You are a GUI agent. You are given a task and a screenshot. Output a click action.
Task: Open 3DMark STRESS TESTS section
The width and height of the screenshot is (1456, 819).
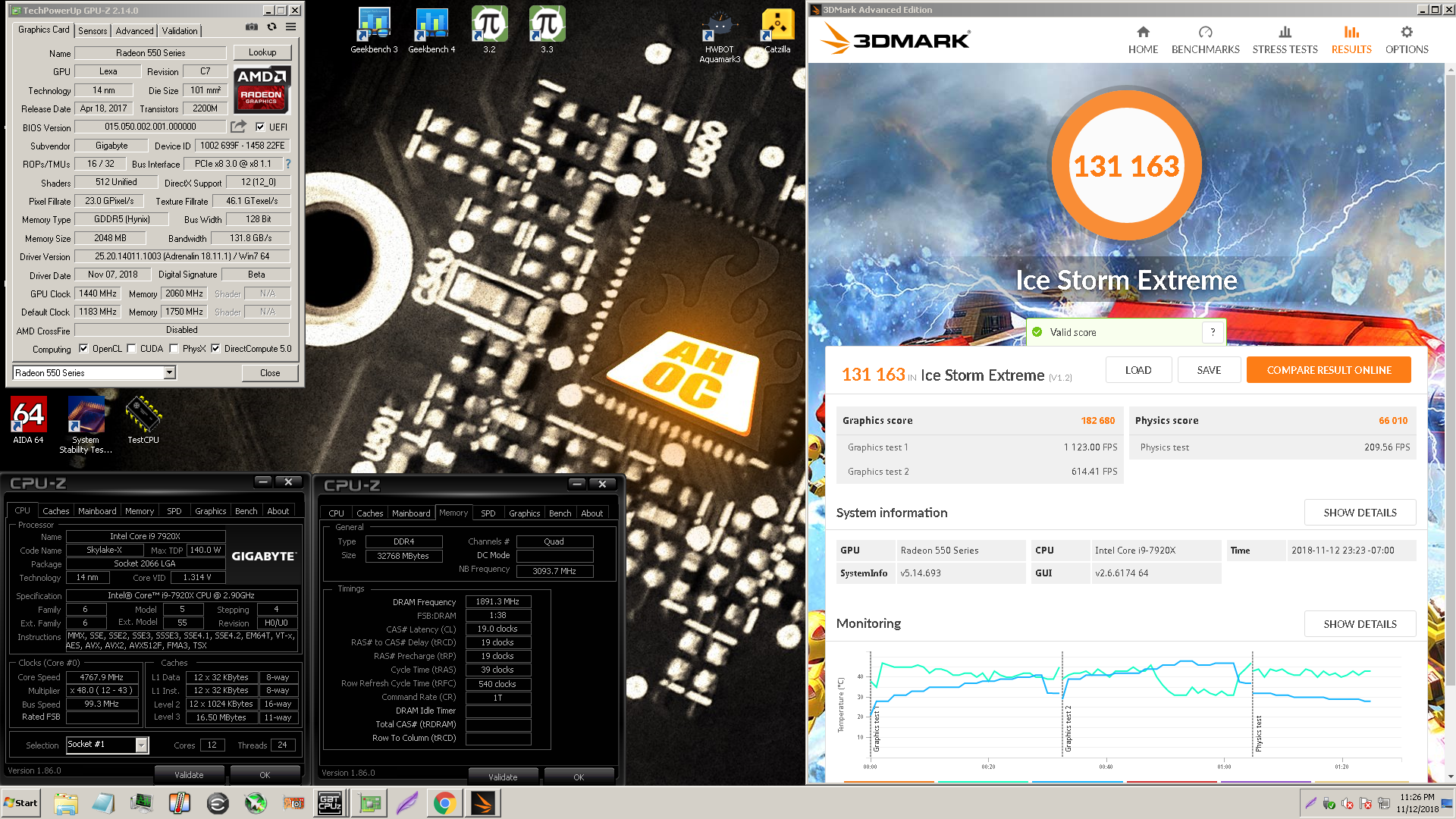tap(1285, 40)
